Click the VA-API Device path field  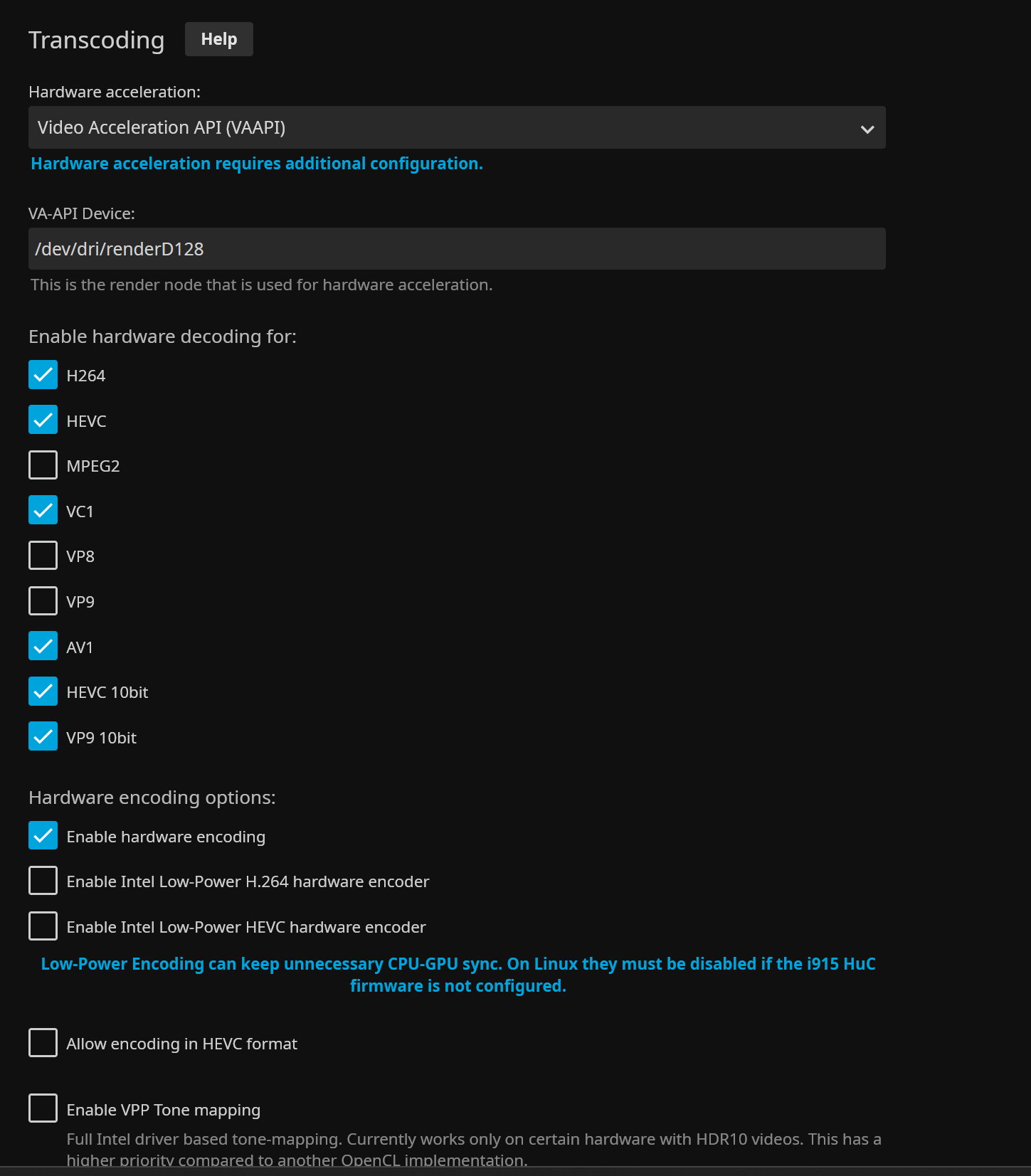[455, 249]
